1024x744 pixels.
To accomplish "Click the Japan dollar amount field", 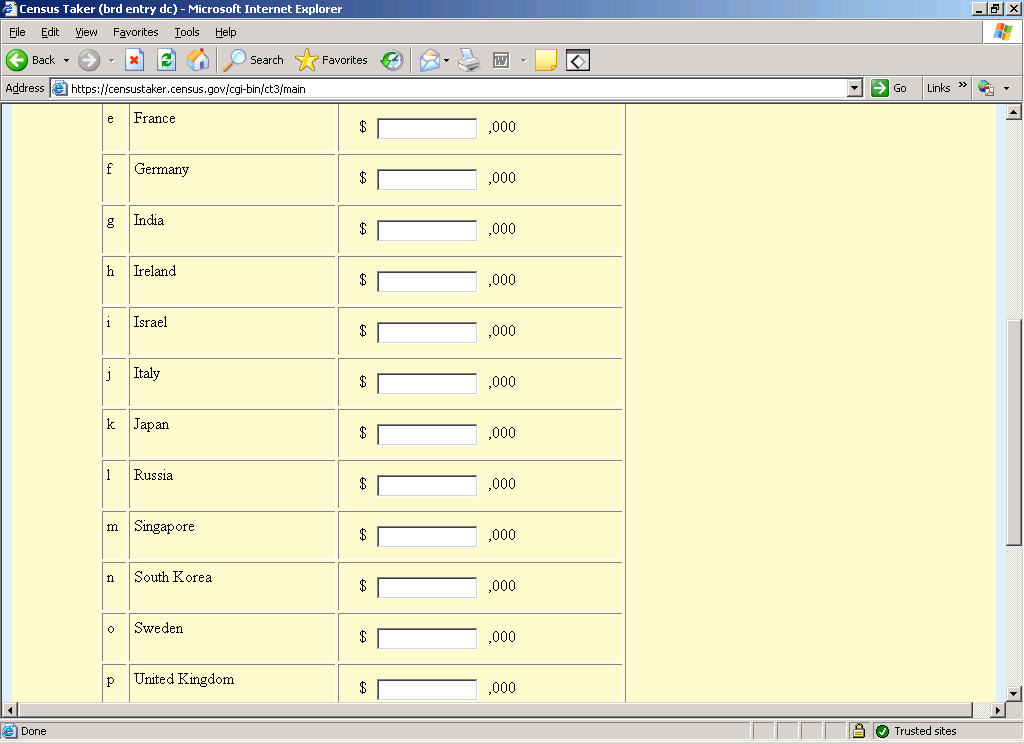I will [x=427, y=434].
